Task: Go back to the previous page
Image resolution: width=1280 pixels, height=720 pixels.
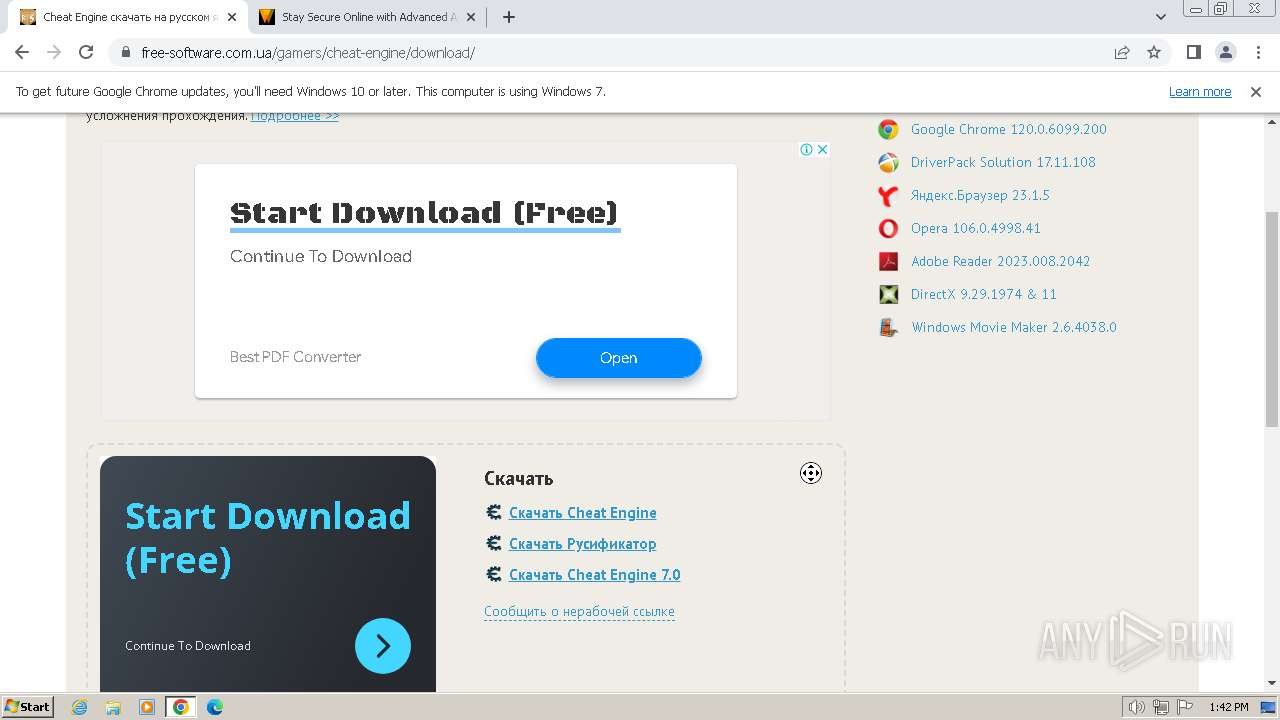Action: click(22, 52)
